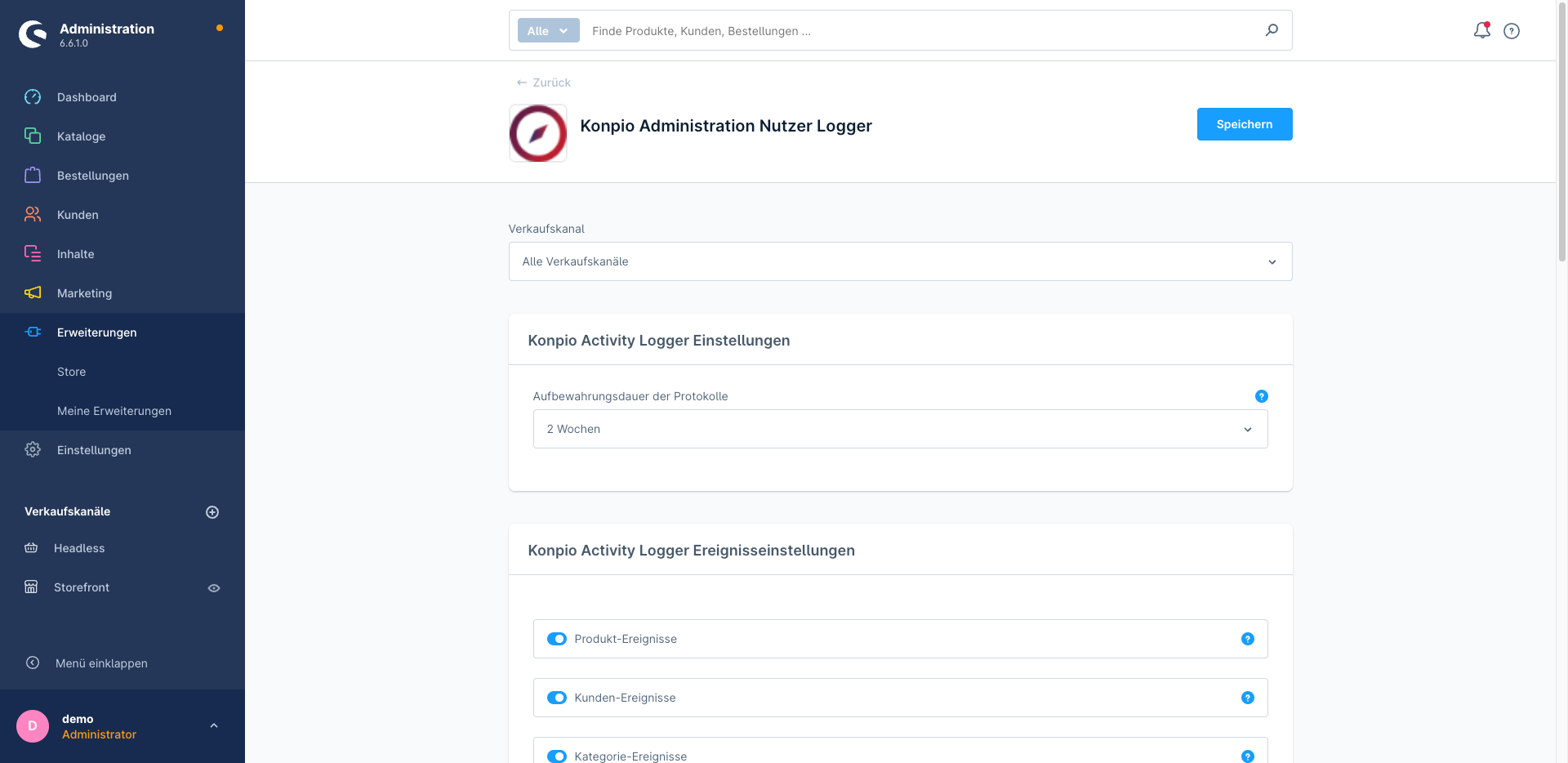Toggle Kategorie-Ereignisse switch

pyautogui.click(x=557, y=756)
